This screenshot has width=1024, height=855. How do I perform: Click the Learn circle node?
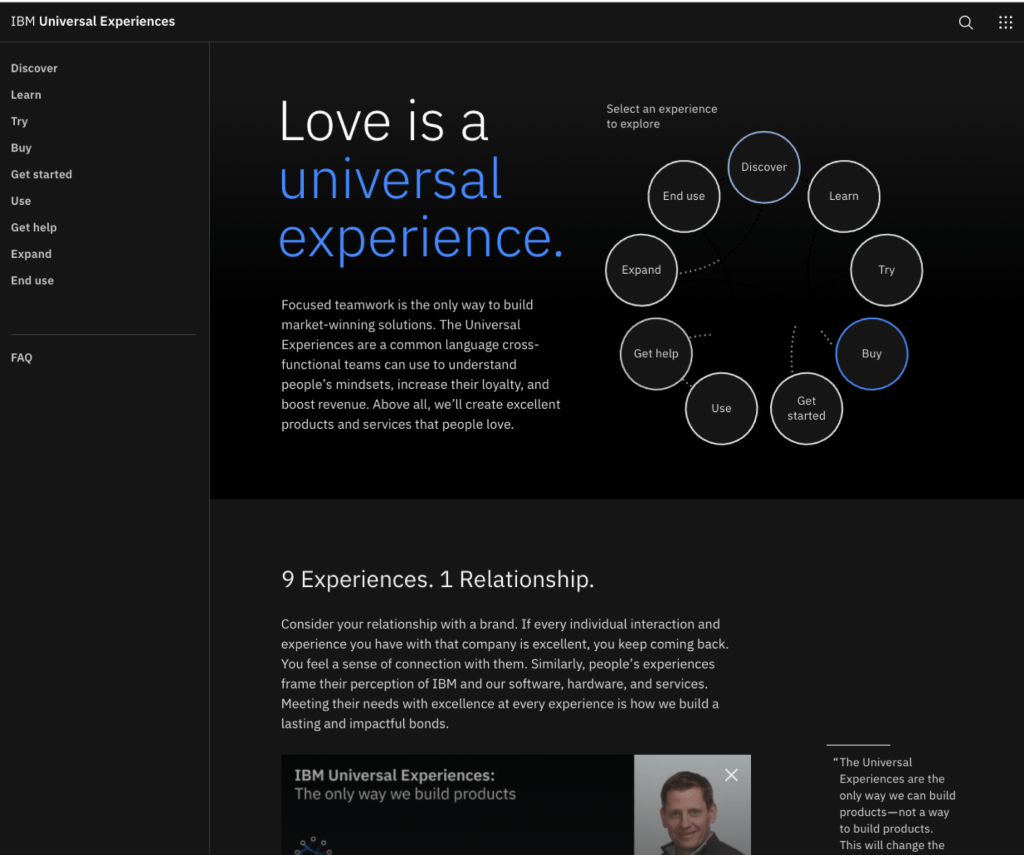pos(843,196)
